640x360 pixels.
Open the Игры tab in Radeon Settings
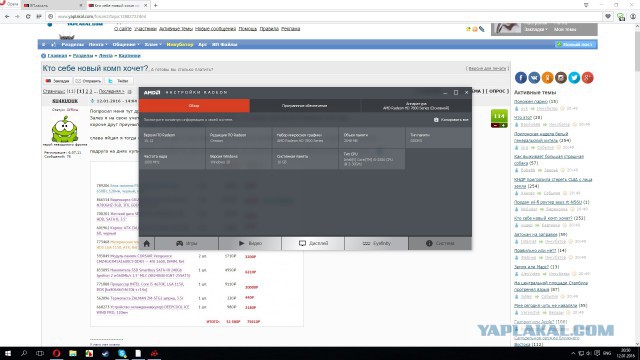coord(187,243)
